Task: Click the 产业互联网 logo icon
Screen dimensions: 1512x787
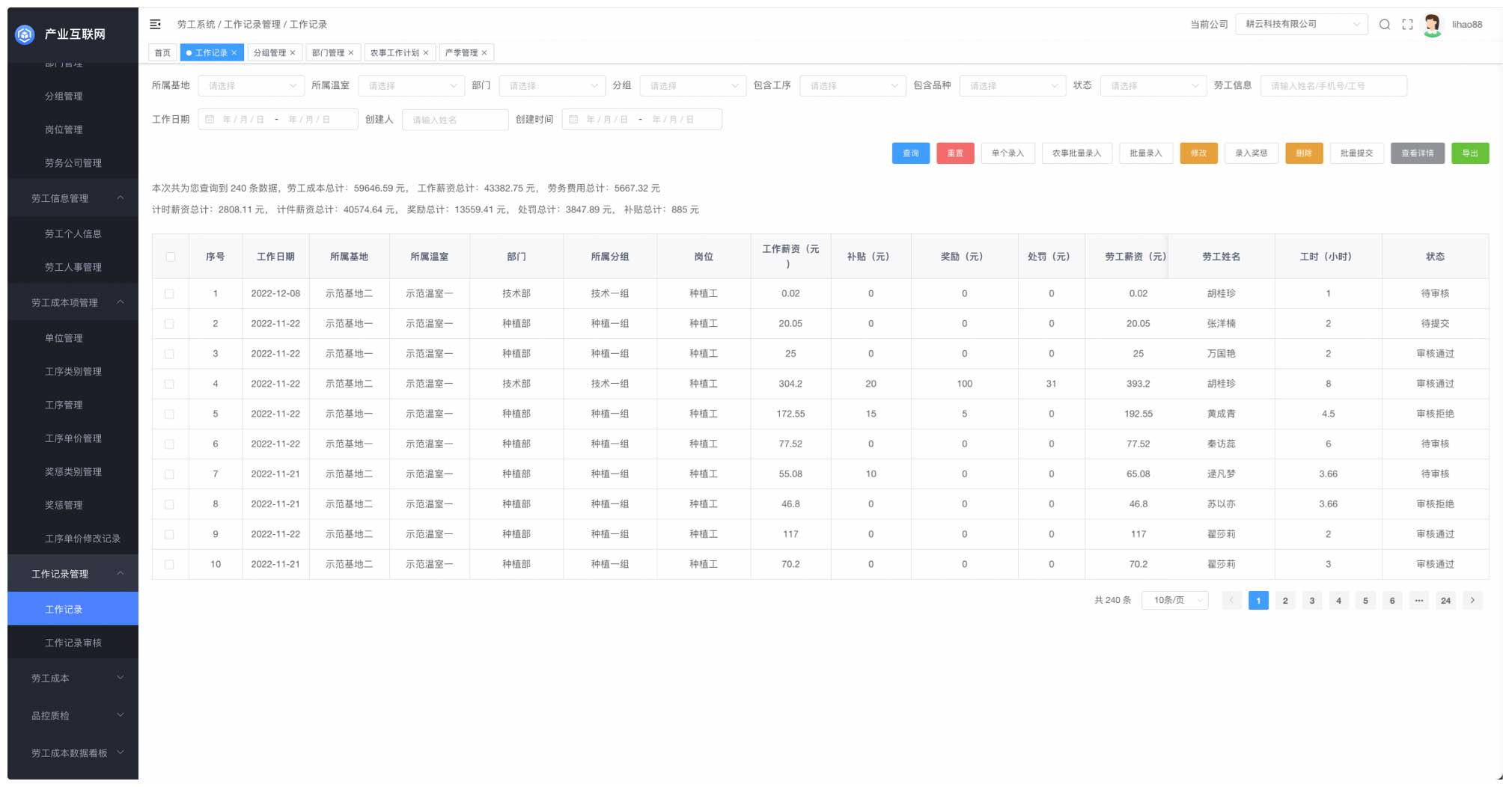Action: [25, 34]
